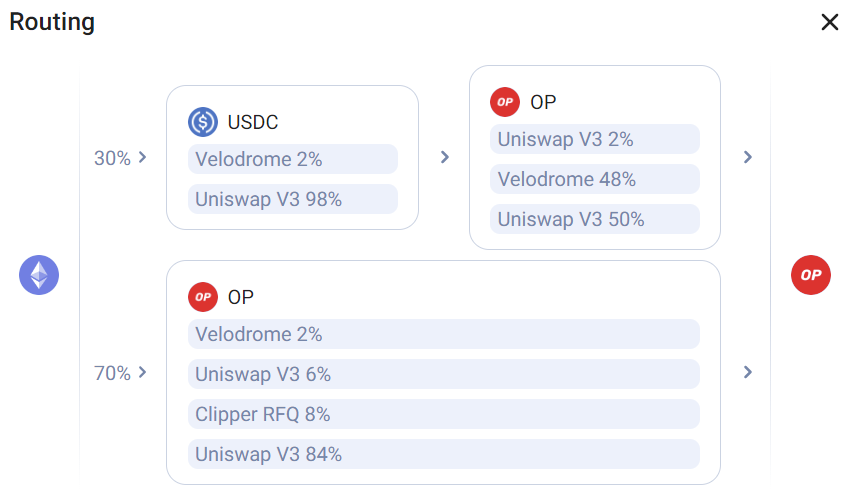Select Uniswap V3 50% pool

(594, 219)
